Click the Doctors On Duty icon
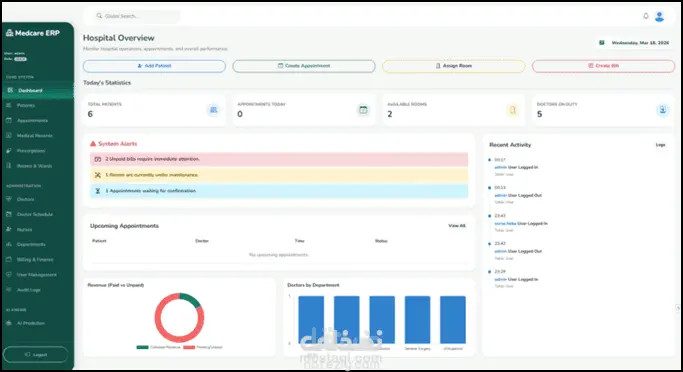Image resolution: width=683 pixels, height=372 pixels. [x=663, y=110]
